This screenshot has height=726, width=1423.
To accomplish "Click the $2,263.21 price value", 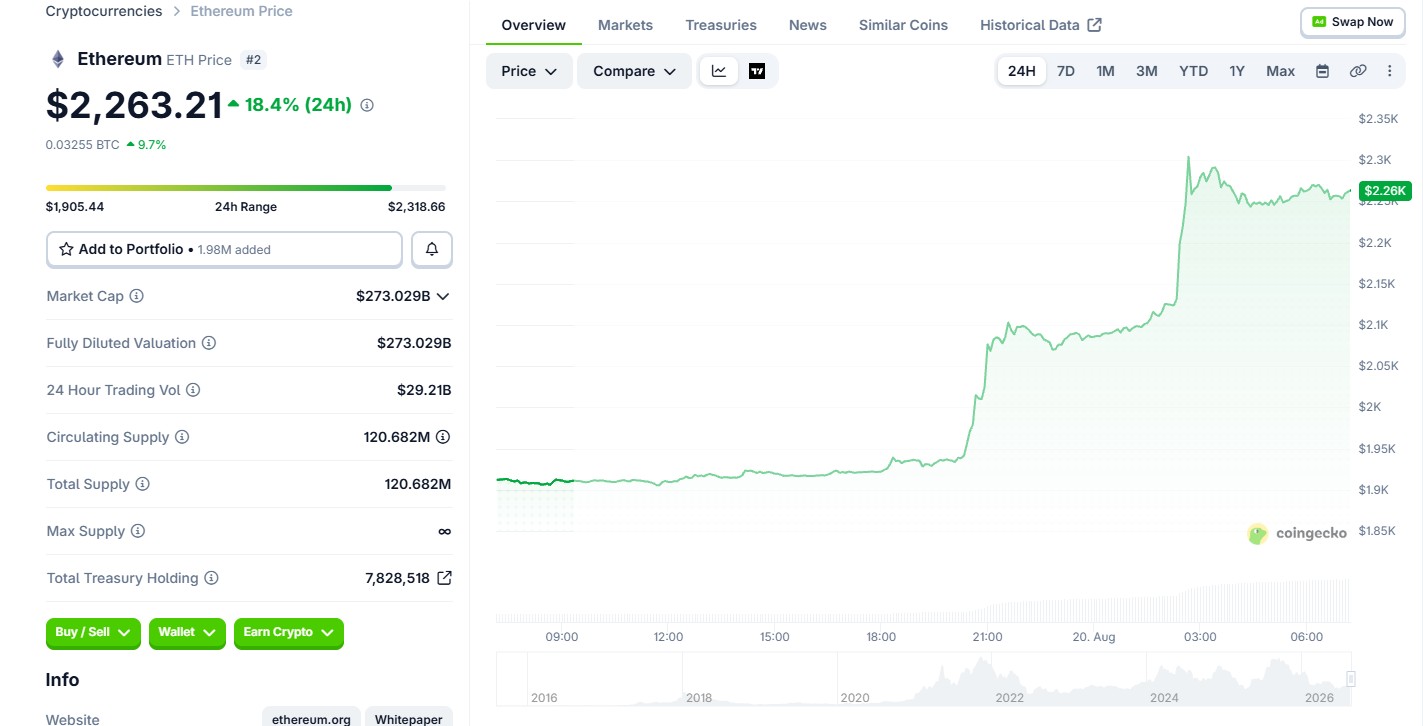I will (134, 105).
